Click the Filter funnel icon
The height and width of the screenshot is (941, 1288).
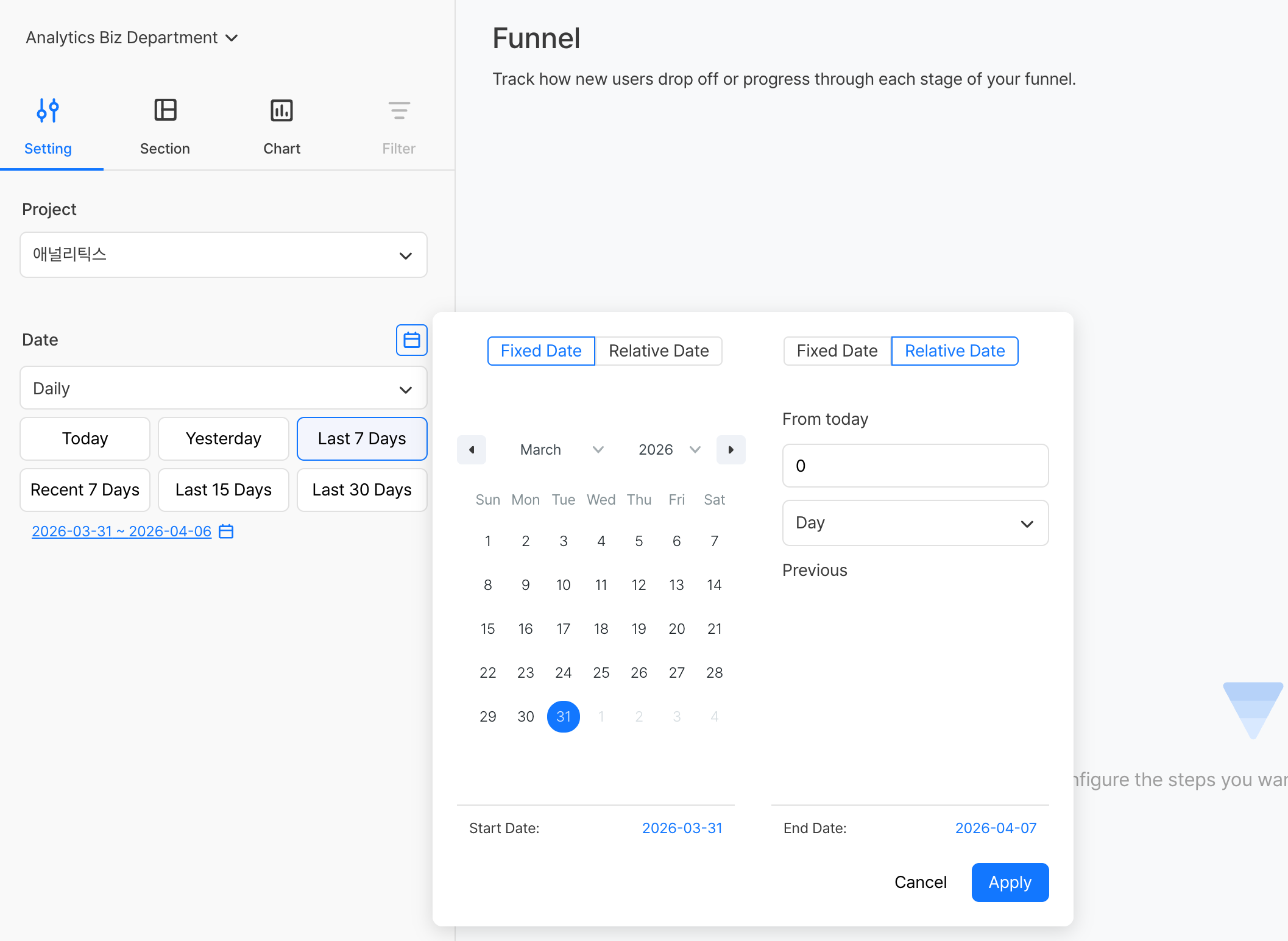(x=398, y=111)
